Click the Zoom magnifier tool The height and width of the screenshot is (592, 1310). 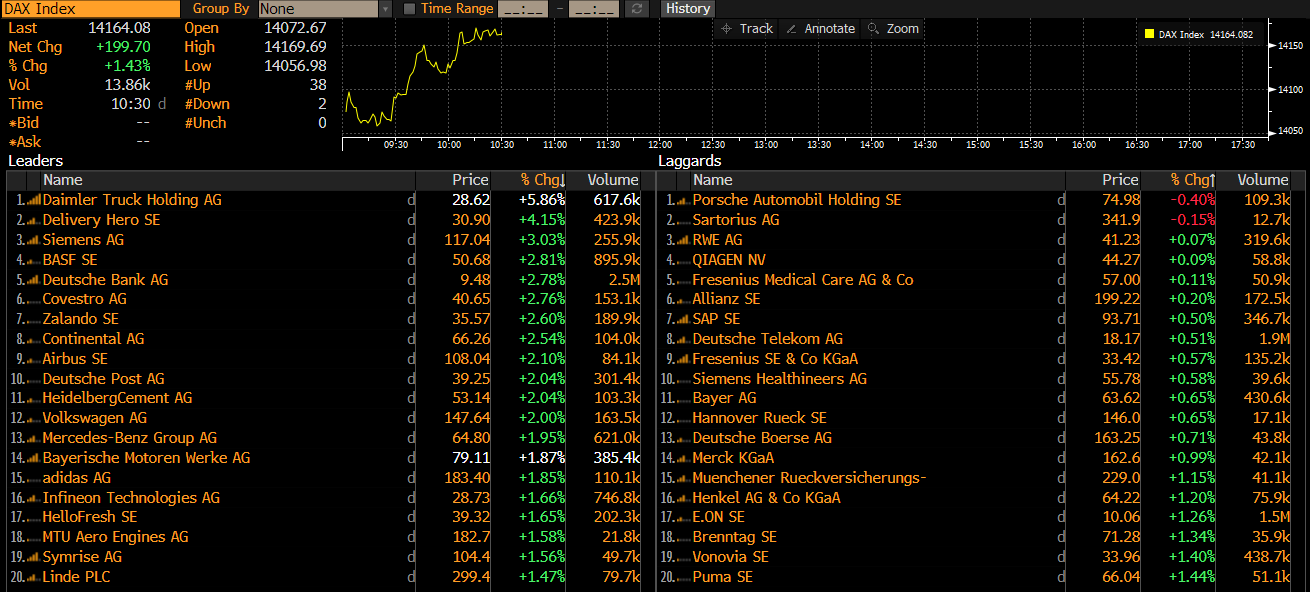click(x=893, y=29)
